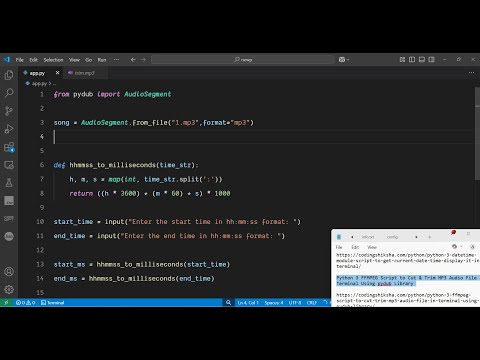
Task: Click line number 6 in the gutter
Action: pyautogui.click(x=42, y=165)
